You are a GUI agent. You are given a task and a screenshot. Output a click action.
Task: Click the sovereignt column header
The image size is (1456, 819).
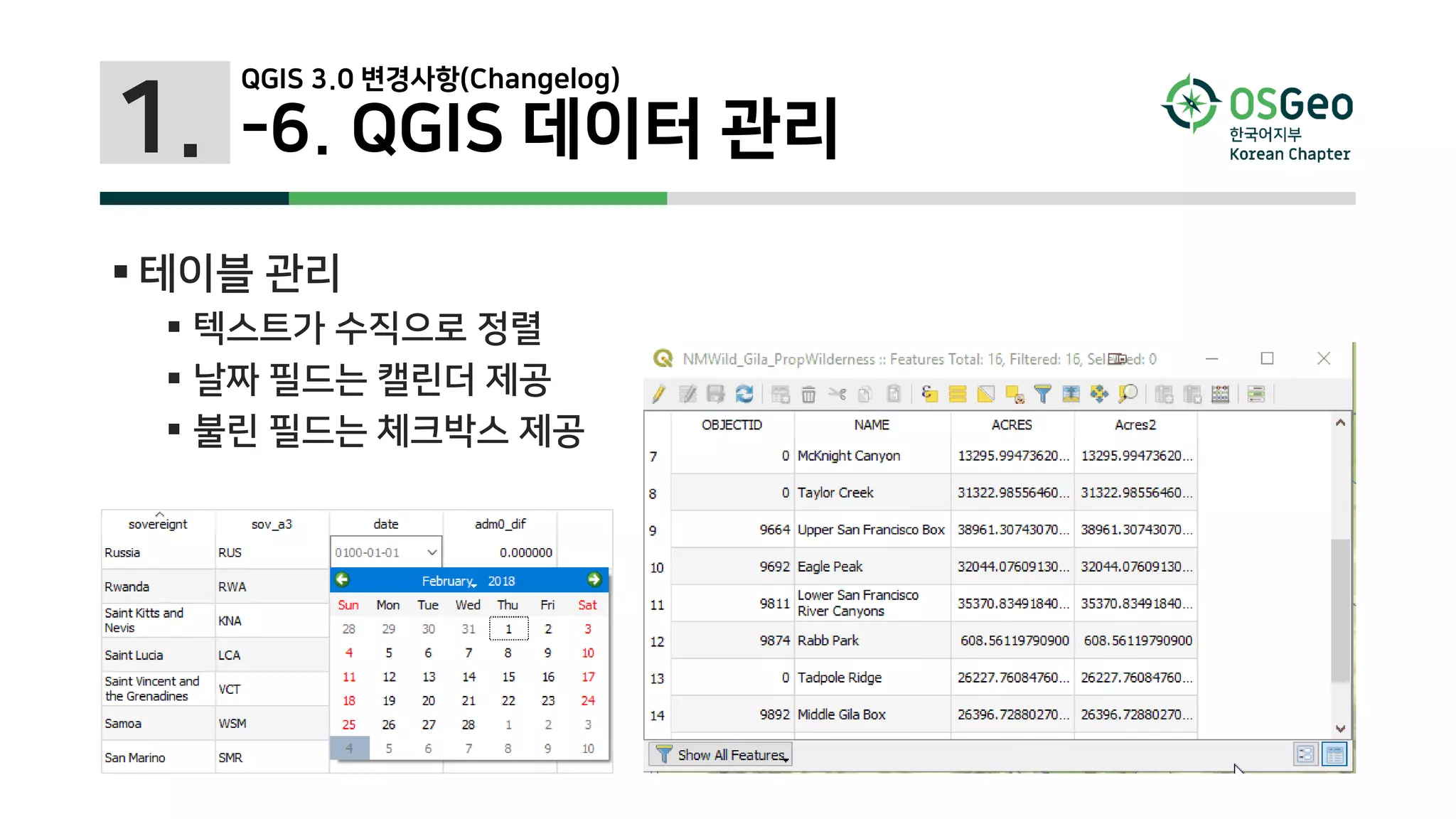tap(158, 524)
